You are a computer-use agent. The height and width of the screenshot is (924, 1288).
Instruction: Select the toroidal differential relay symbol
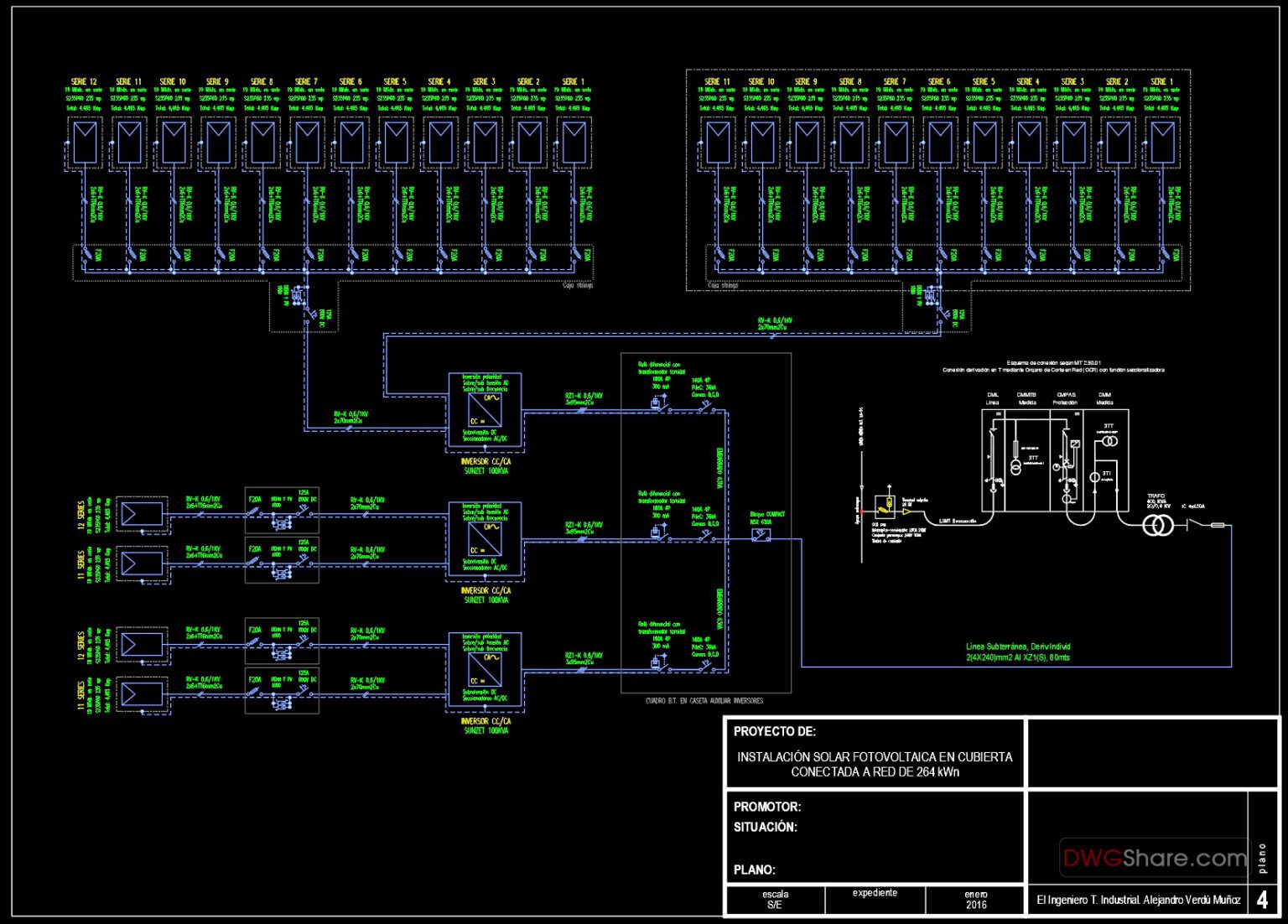pyautogui.click(x=655, y=402)
